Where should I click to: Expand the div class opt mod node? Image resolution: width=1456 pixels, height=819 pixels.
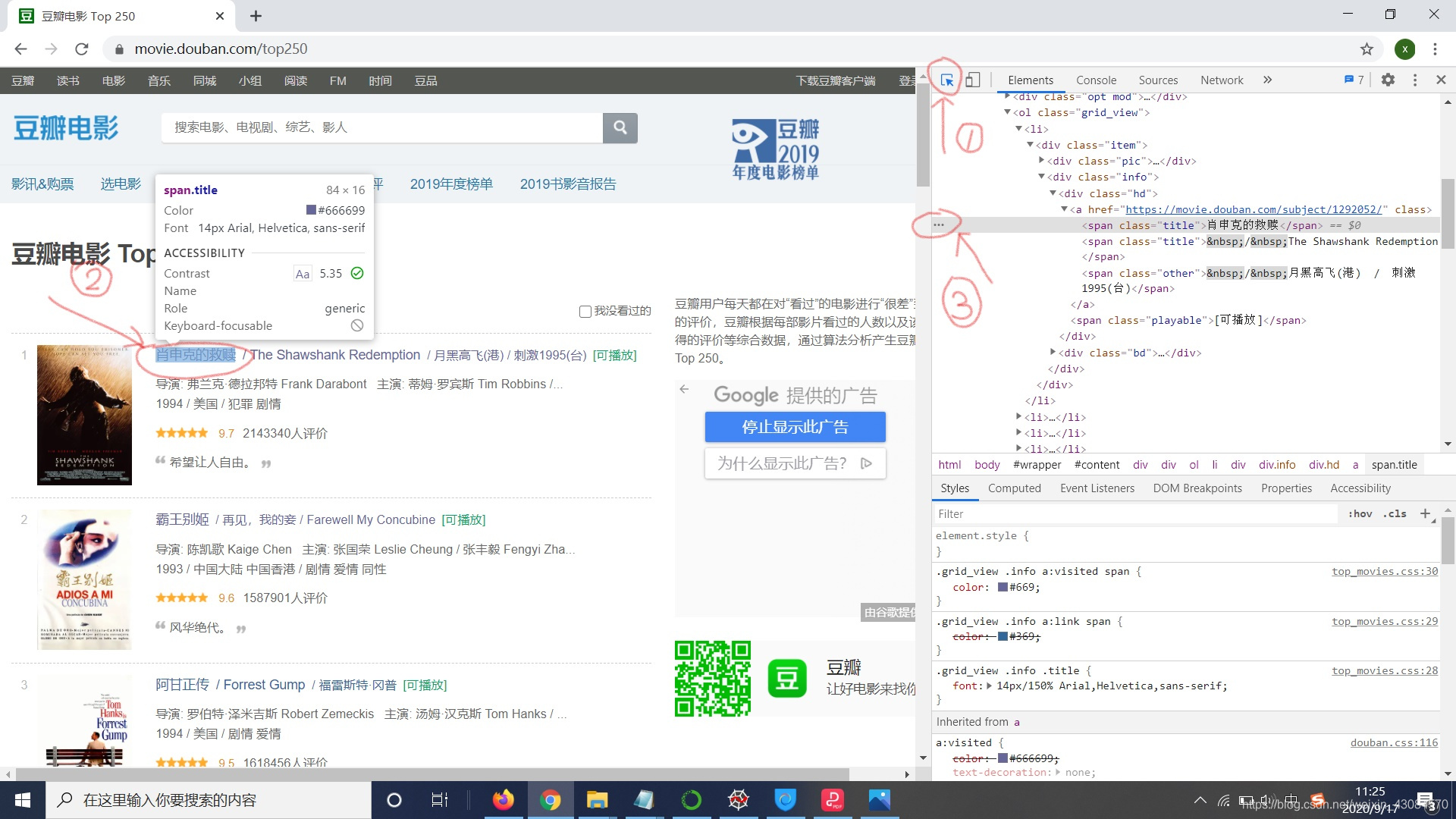coord(1008,96)
